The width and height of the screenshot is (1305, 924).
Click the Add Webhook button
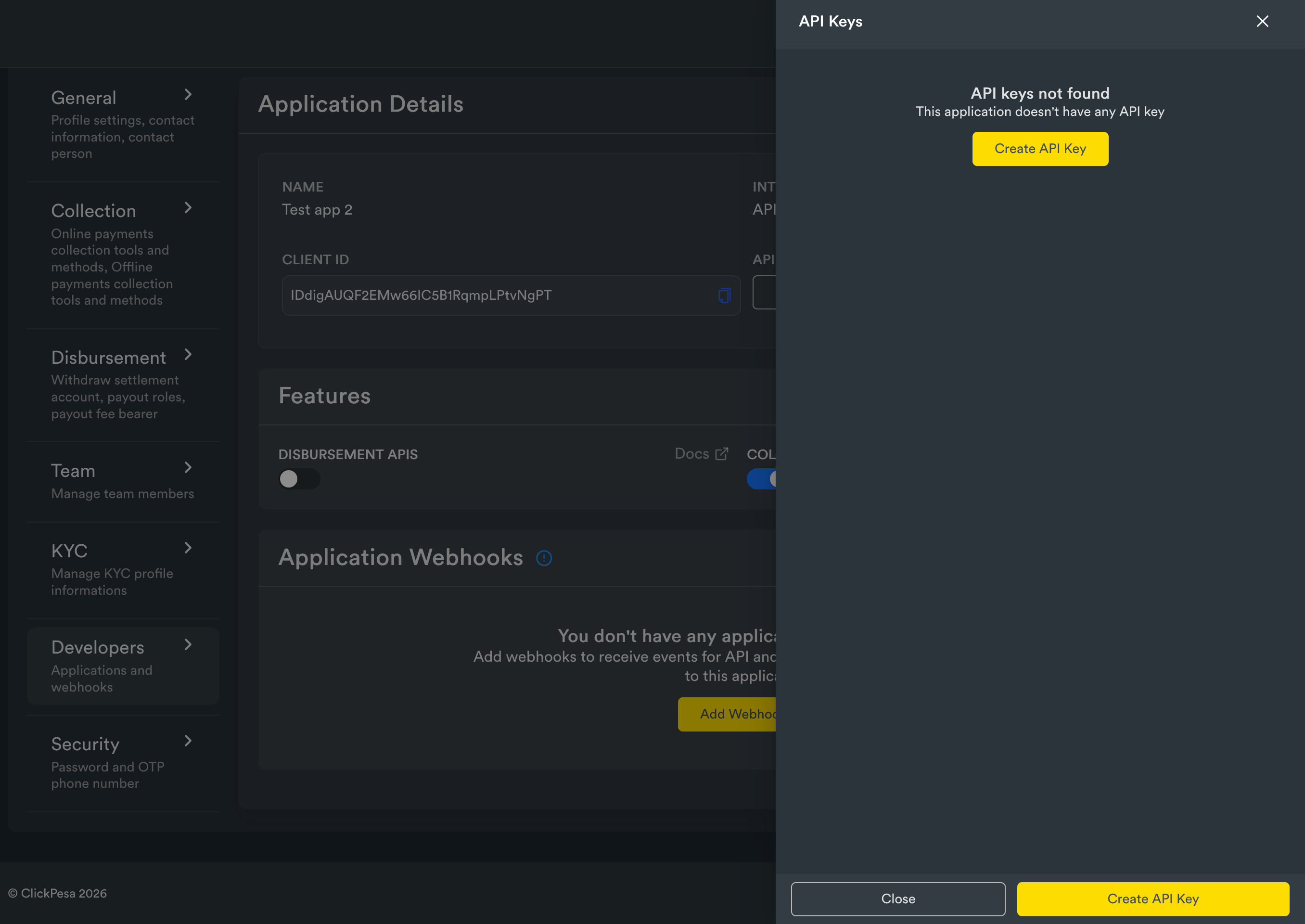[727, 714]
